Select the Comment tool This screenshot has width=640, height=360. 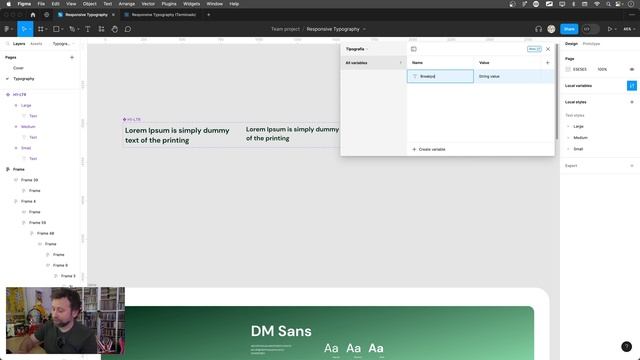(x=128, y=29)
